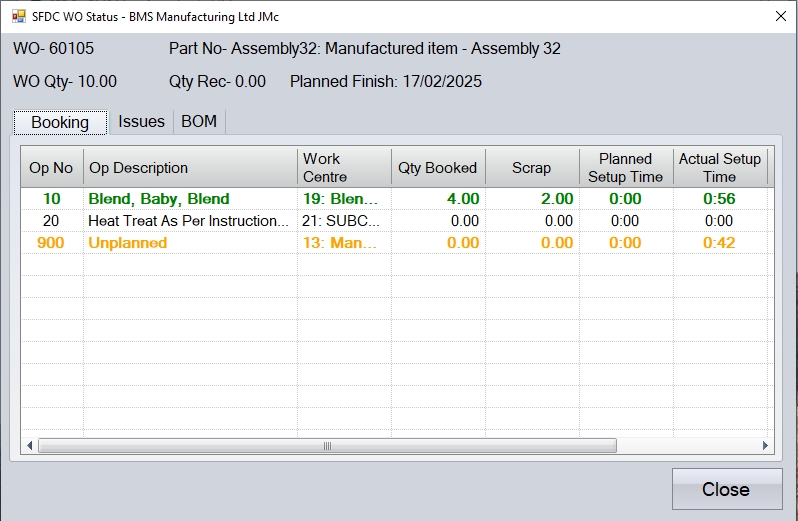The width and height of the screenshot is (798, 521).
Task: Sort by Op Description column header
Action: tap(190, 168)
